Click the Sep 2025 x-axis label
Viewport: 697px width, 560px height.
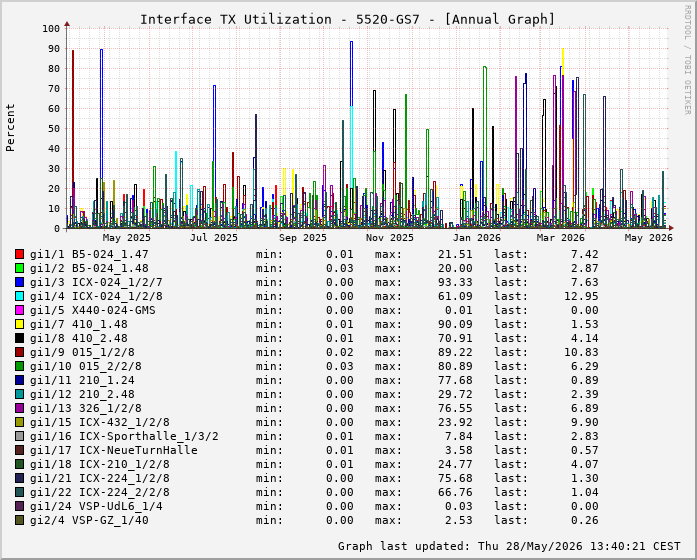(x=303, y=238)
